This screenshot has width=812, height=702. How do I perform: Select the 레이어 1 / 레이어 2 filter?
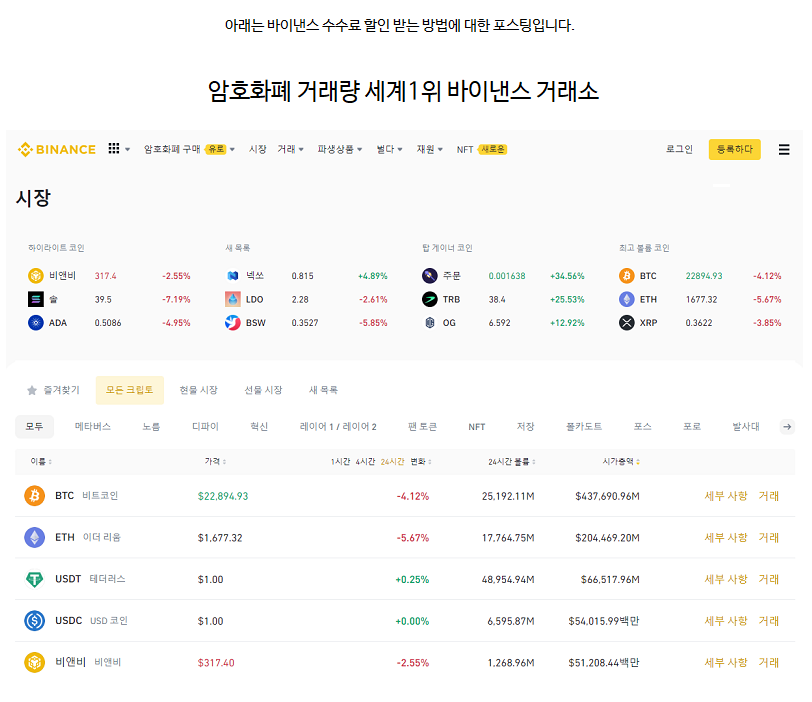338,427
